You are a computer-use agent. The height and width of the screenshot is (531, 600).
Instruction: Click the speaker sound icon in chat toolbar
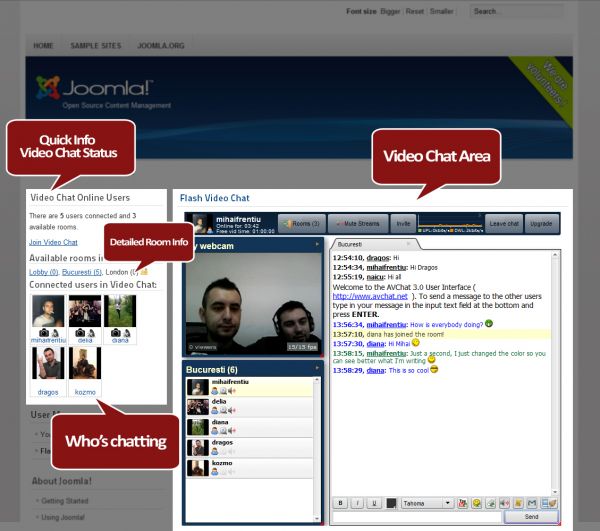coord(504,503)
